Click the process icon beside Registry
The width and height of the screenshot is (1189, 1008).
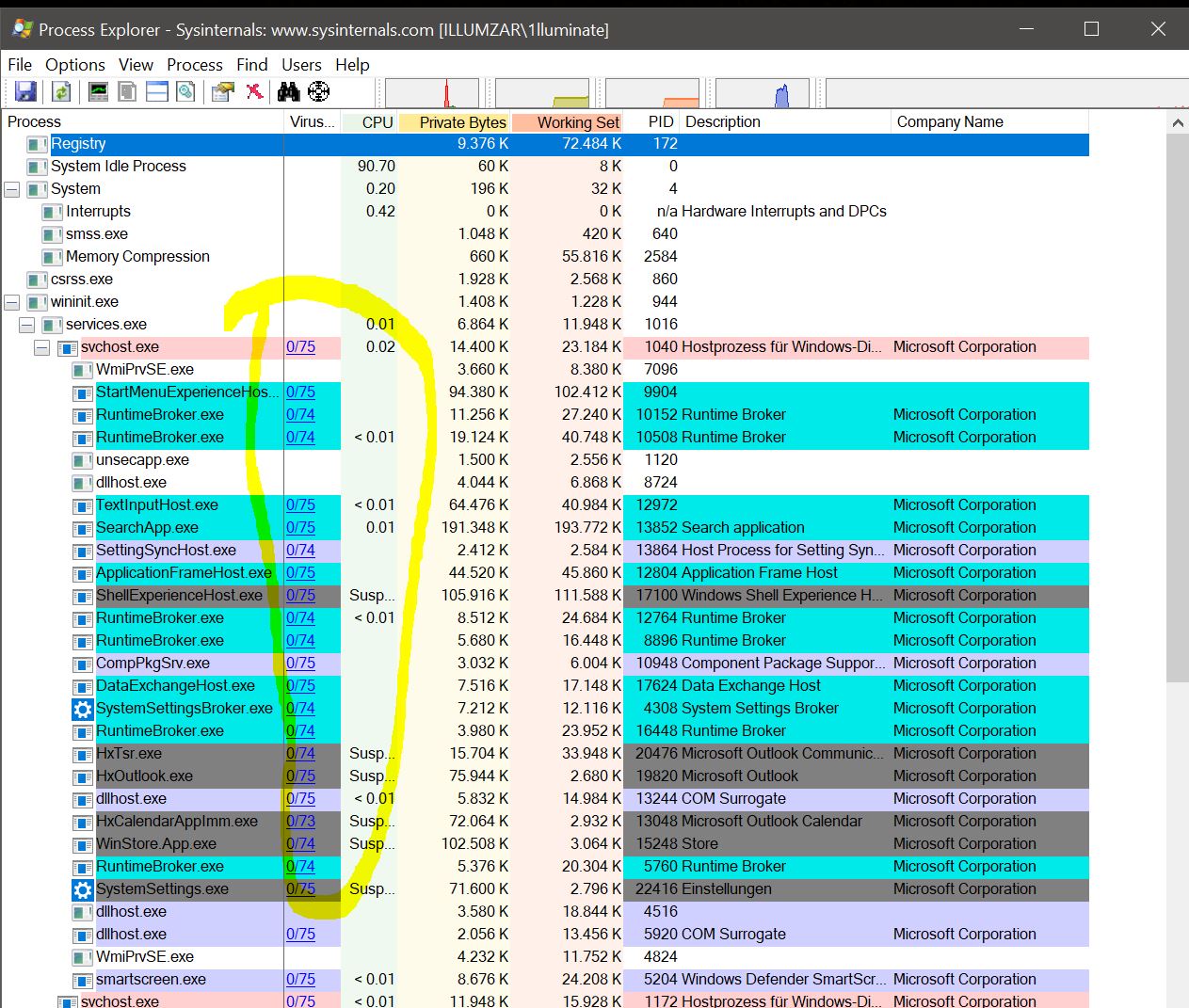[38, 144]
